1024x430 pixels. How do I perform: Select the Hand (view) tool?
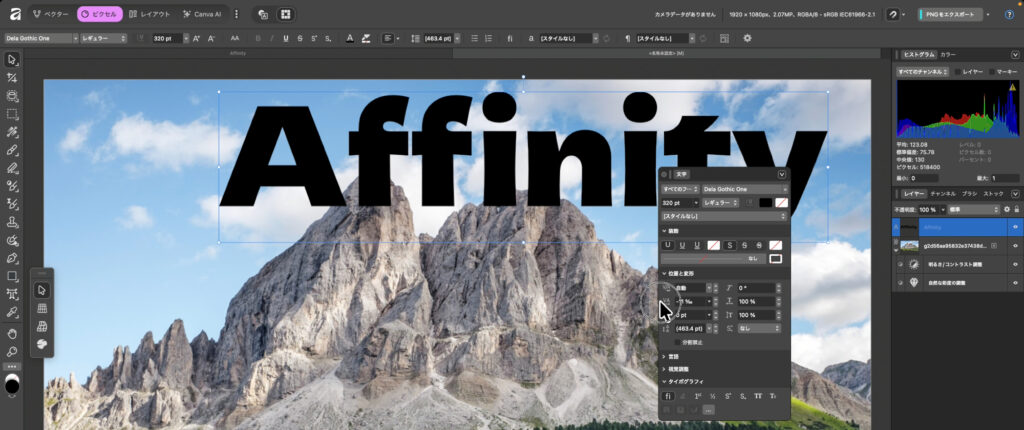pyautogui.click(x=12, y=333)
